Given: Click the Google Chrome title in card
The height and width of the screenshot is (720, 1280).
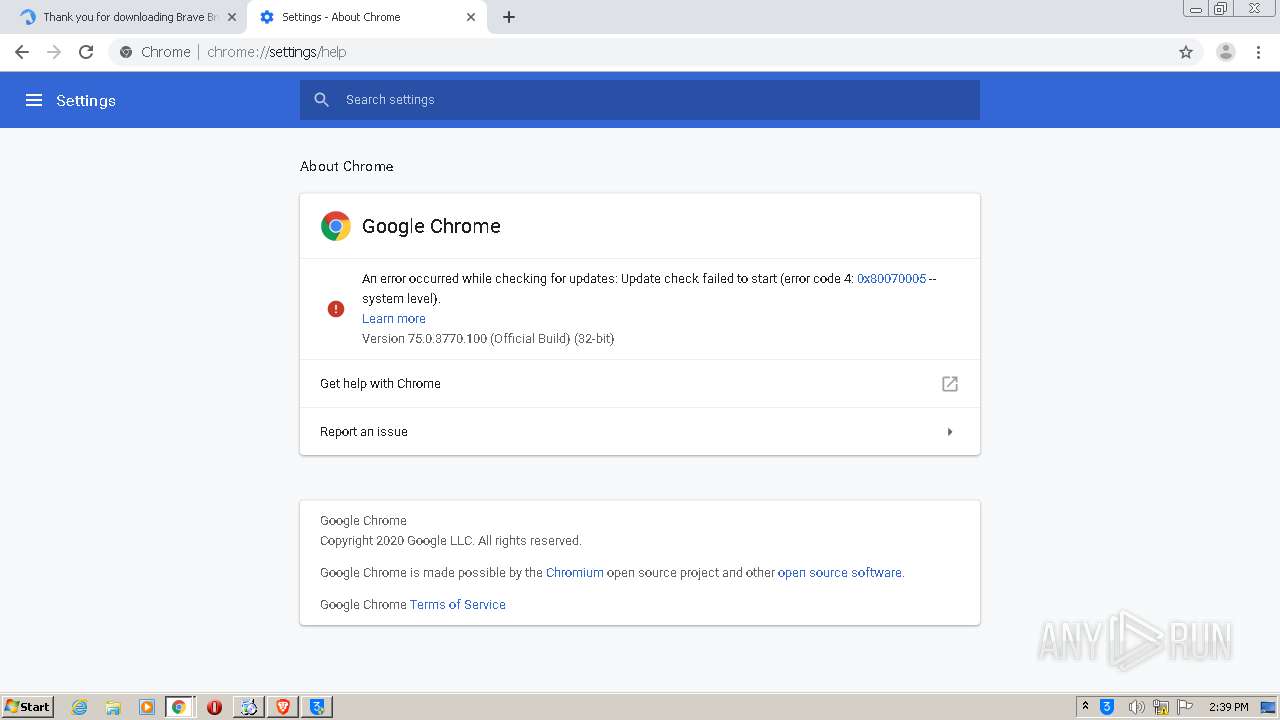Looking at the screenshot, I should coord(431,226).
